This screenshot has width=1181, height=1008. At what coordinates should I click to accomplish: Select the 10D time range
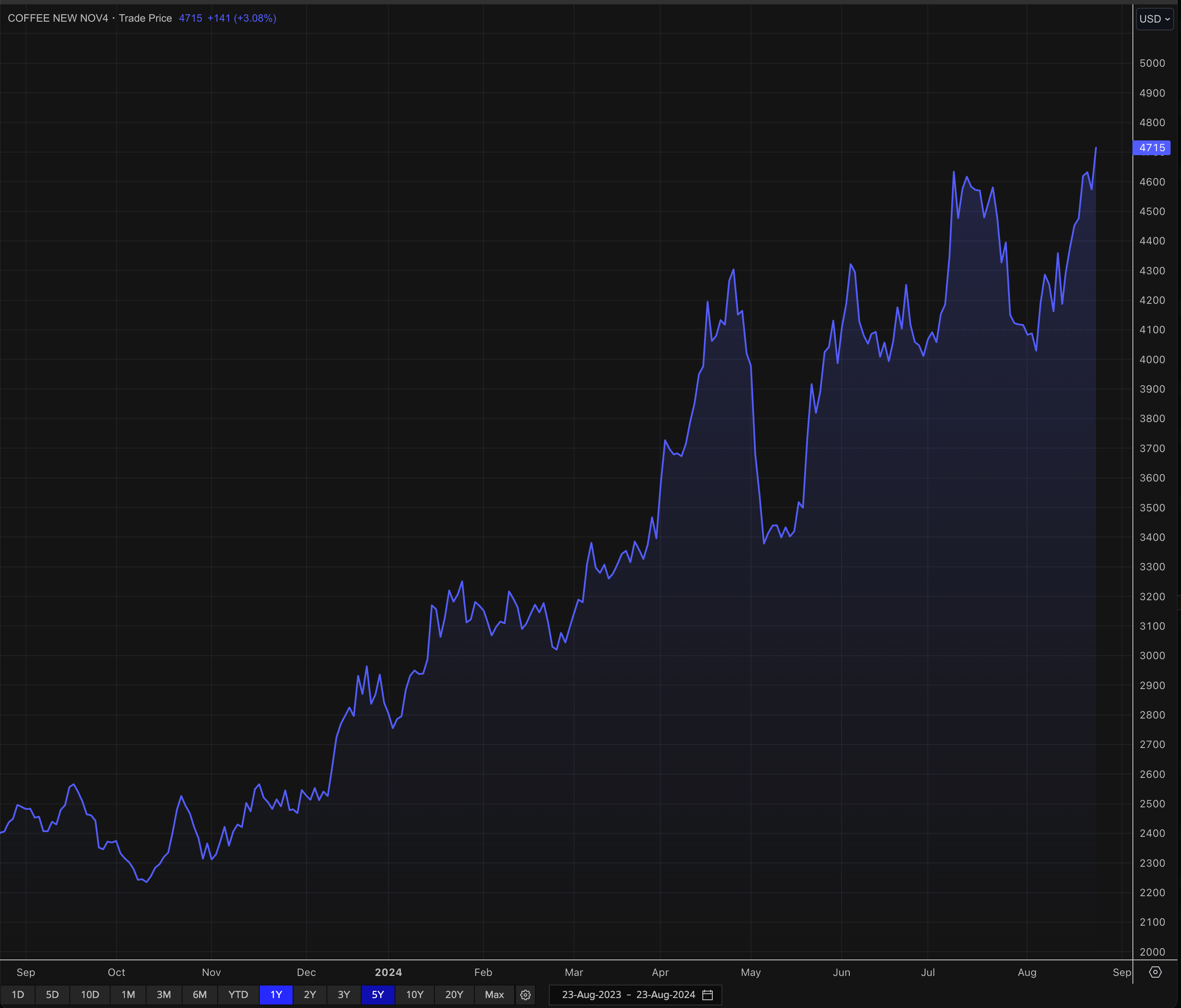coord(90,995)
